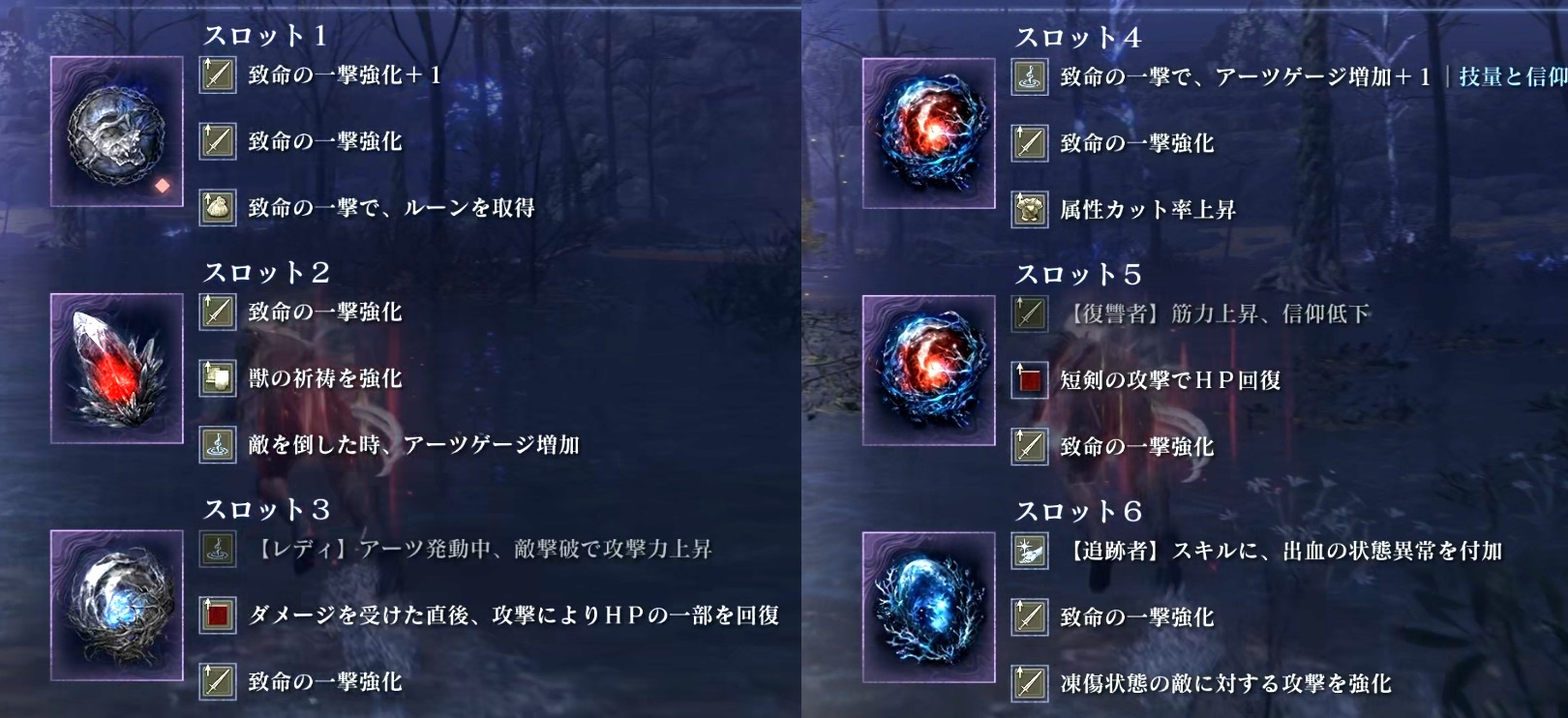Click red HP icon next to ダメージを受けた直後
The image size is (1568, 718).
(218, 615)
